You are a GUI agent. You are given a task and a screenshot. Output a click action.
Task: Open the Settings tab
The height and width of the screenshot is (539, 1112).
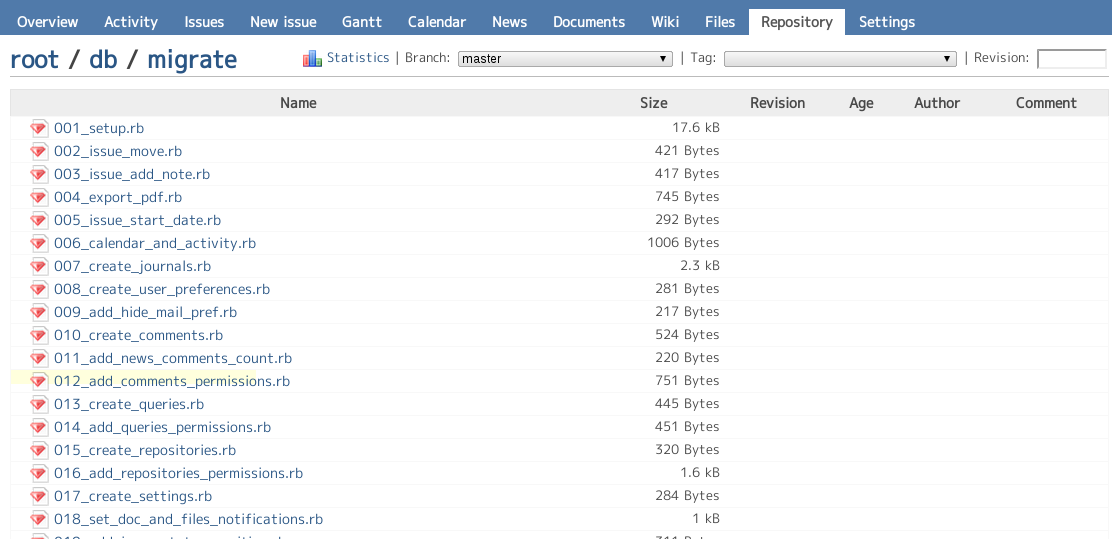click(x=886, y=22)
